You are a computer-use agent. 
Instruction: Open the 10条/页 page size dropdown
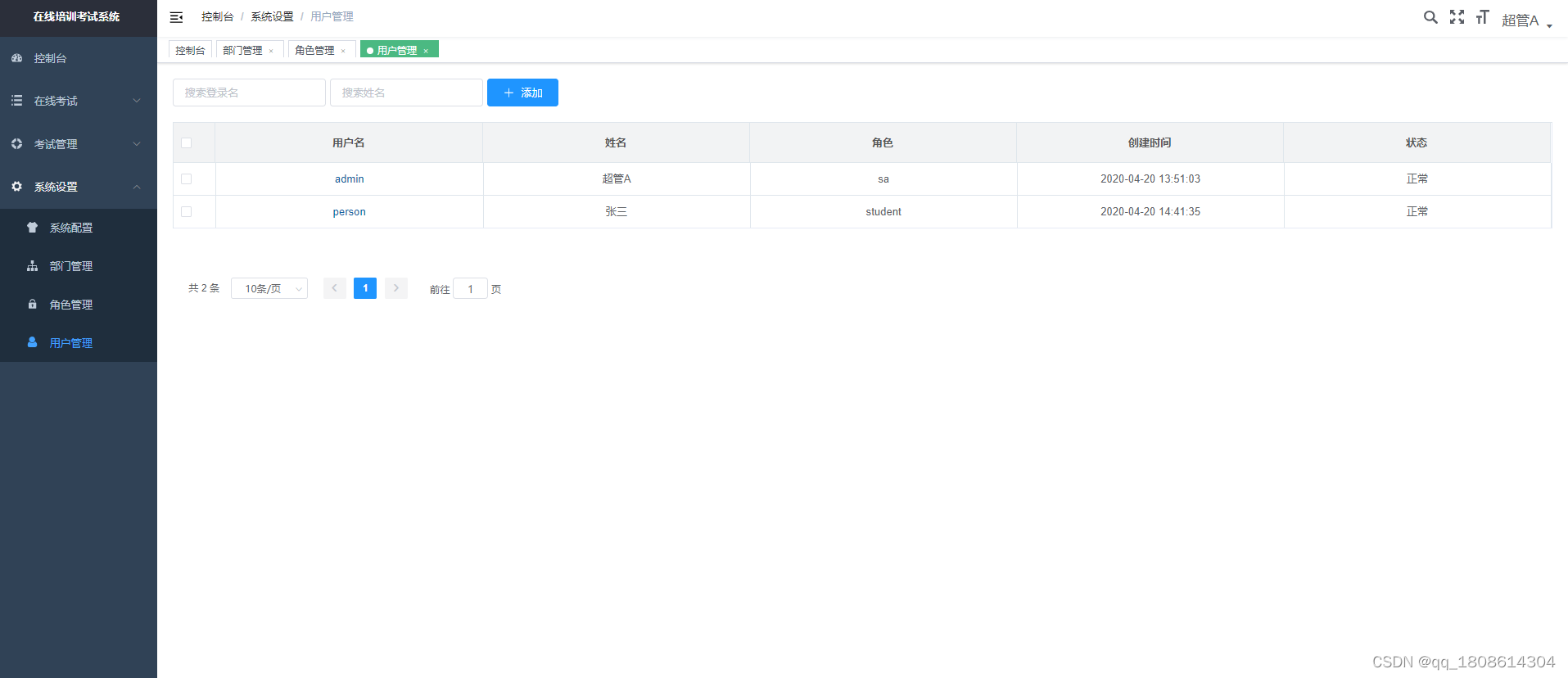point(269,288)
